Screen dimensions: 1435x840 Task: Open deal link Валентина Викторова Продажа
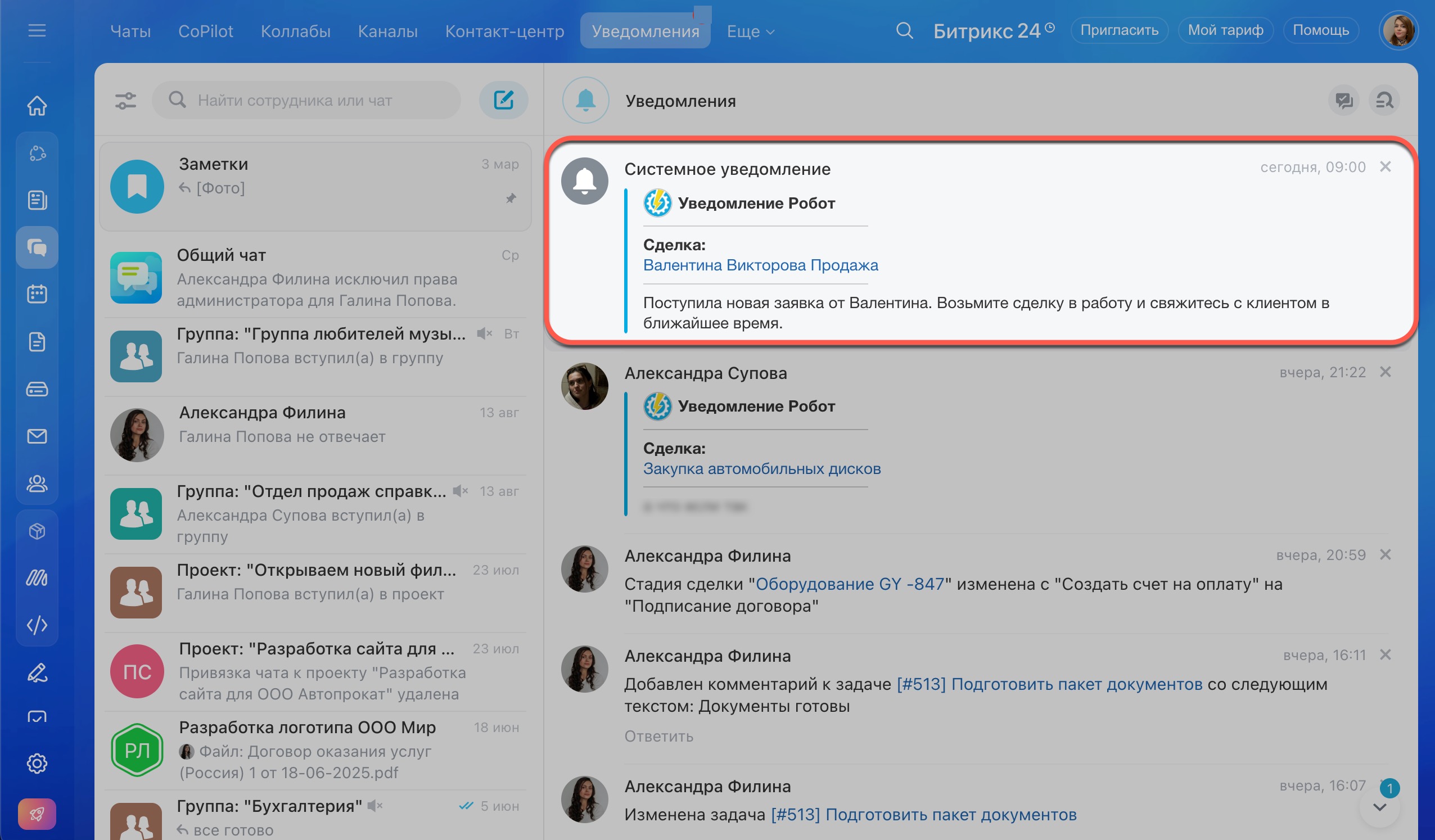(x=760, y=265)
